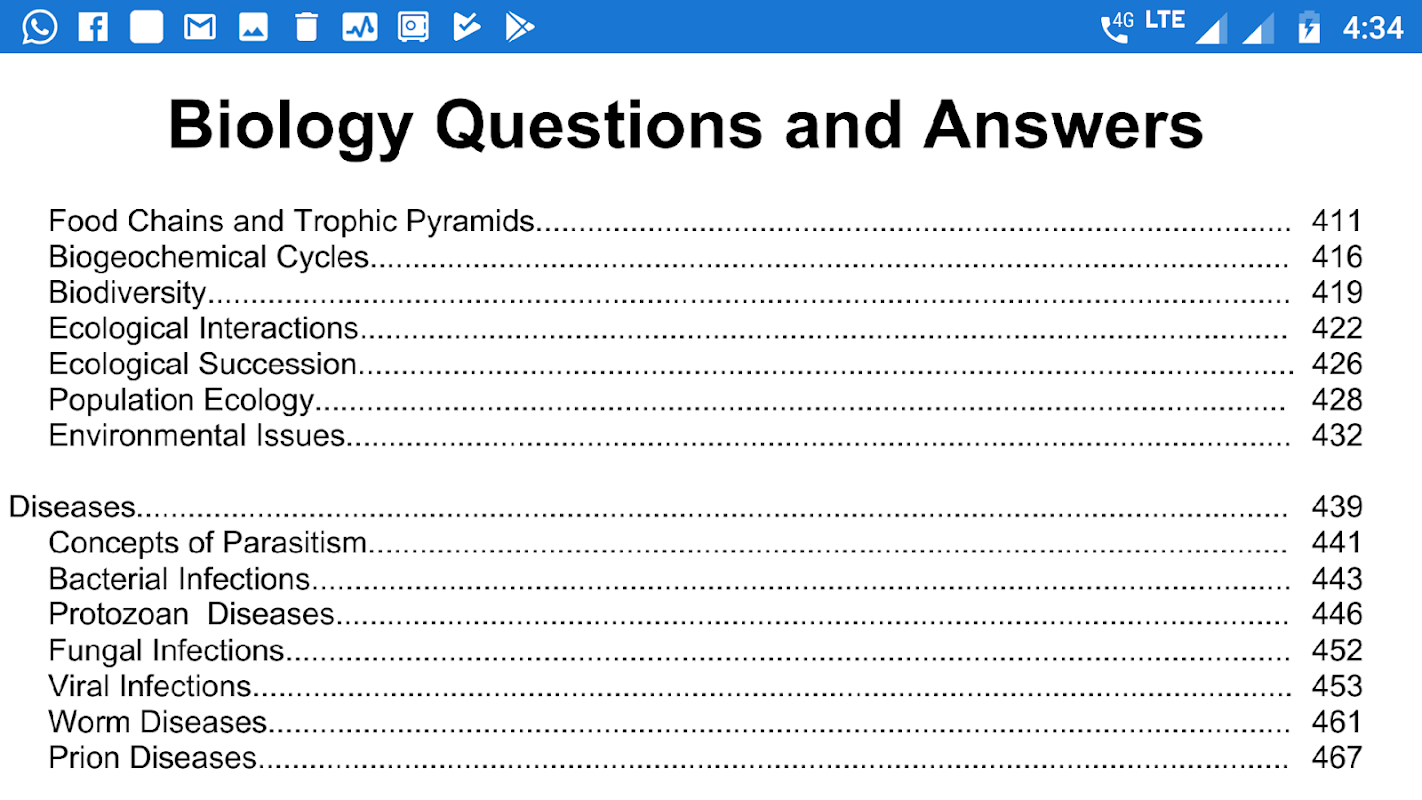Tap page number 441
Image resolution: width=1422 pixels, height=800 pixels.
click(x=1337, y=543)
